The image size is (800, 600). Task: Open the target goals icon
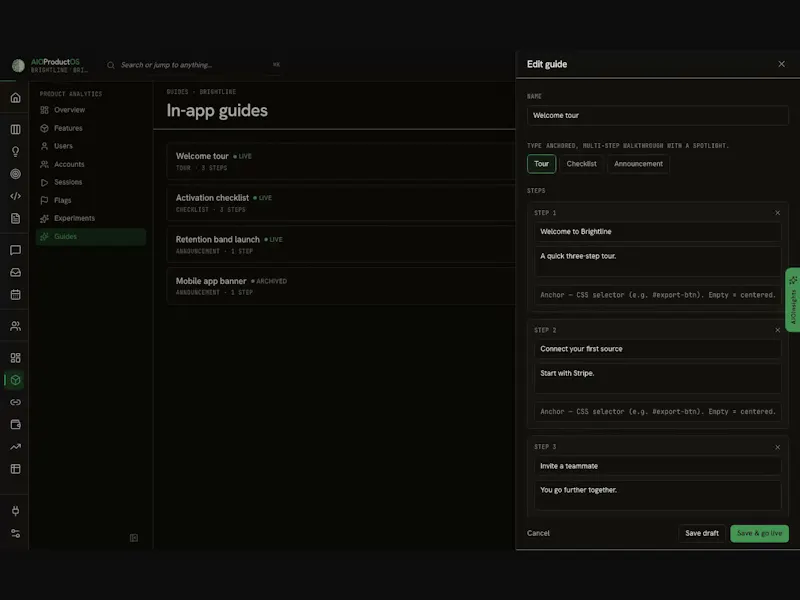pyautogui.click(x=15, y=174)
